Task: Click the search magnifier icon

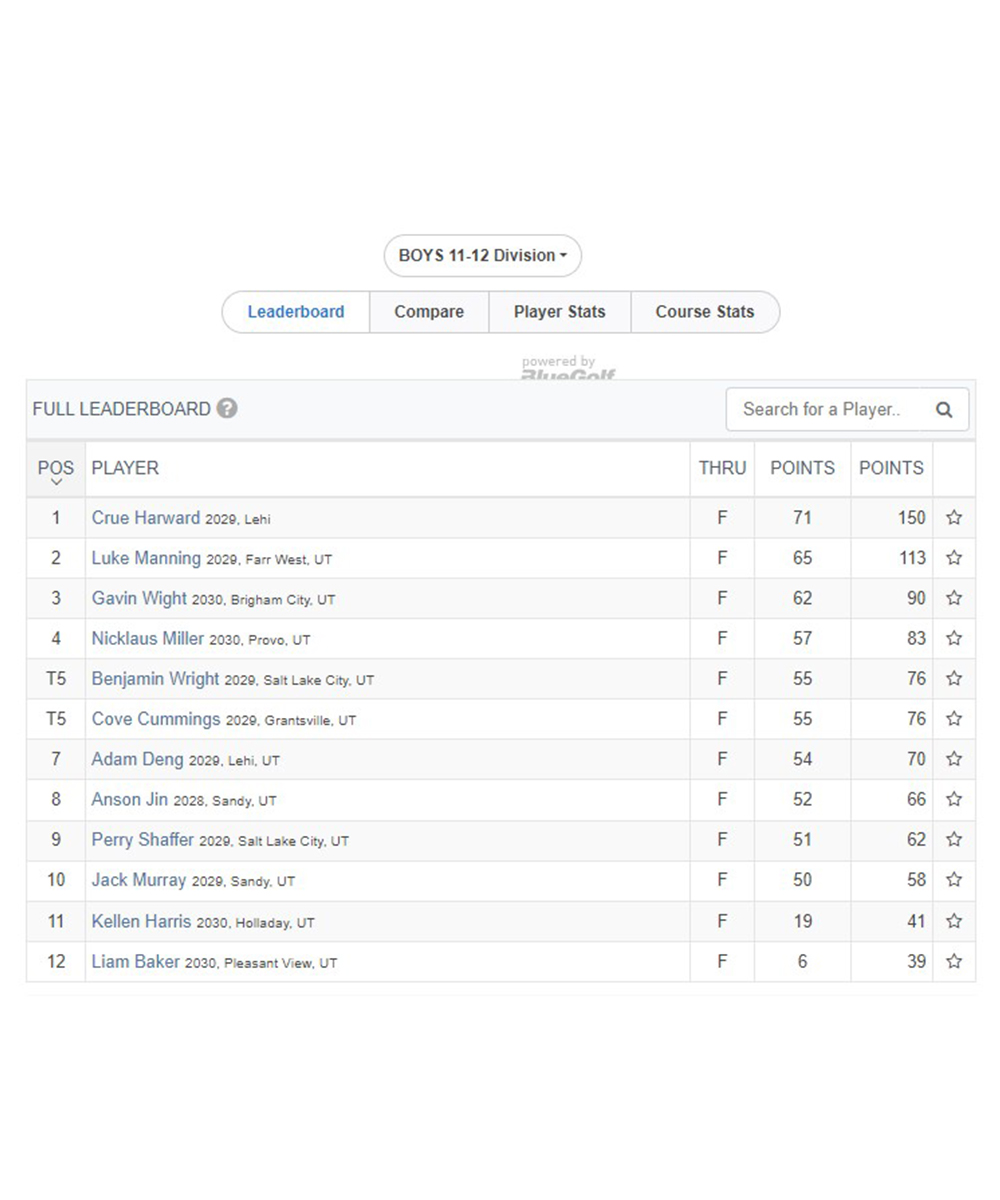Action: (x=944, y=410)
